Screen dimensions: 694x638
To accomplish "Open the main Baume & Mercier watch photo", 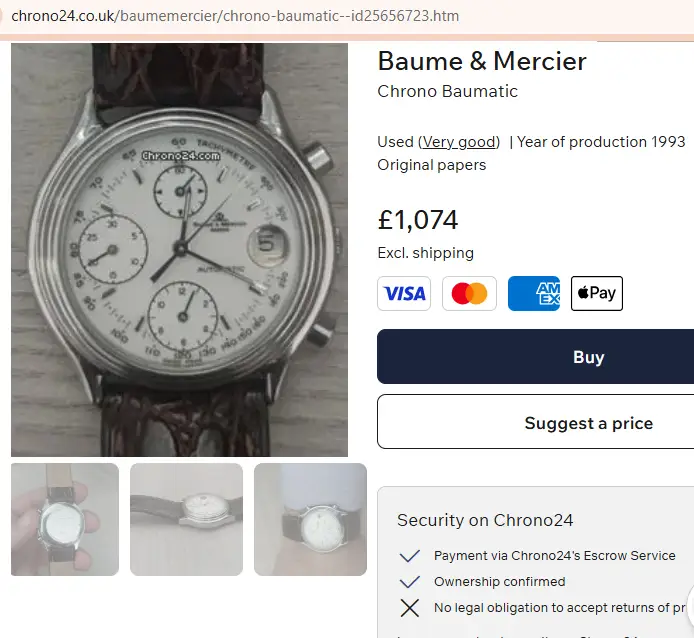I will 180,250.
